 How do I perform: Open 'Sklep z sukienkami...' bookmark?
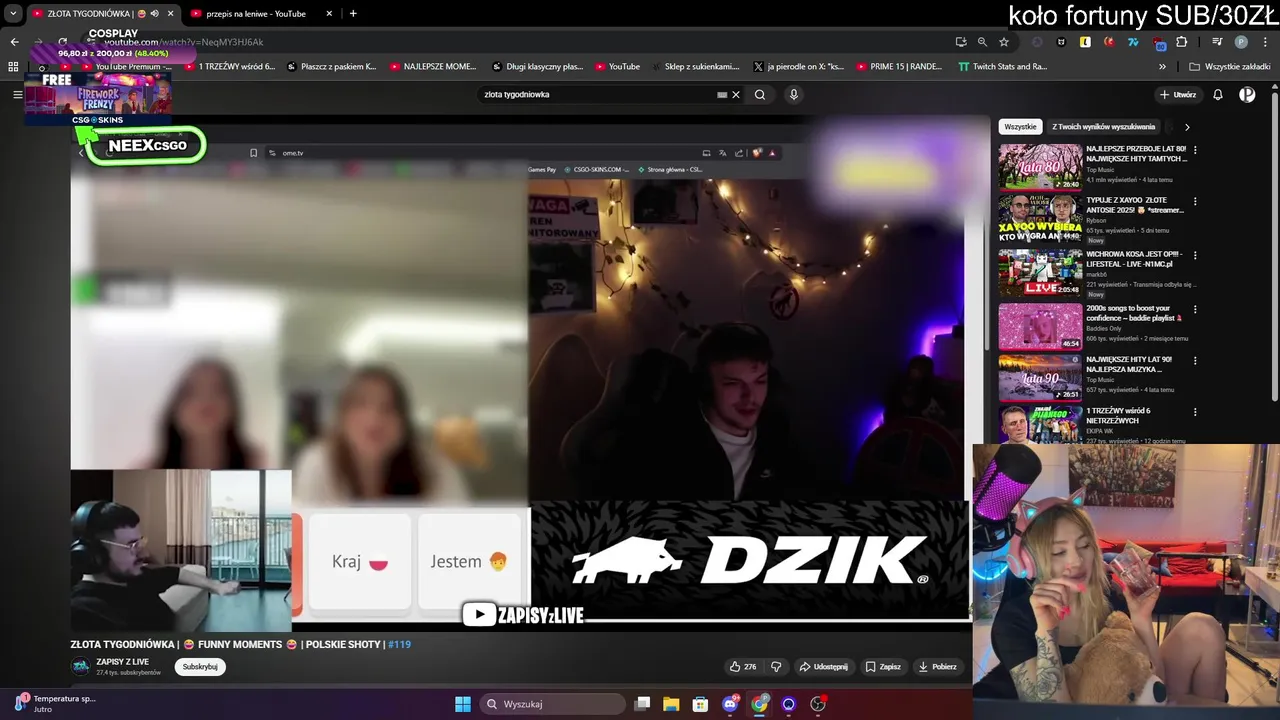click(693, 67)
